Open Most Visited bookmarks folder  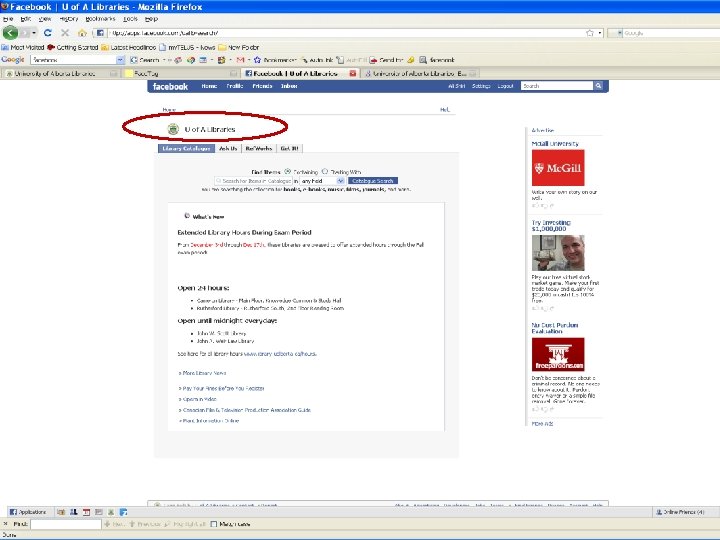pyautogui.click(x=23, y=47)
